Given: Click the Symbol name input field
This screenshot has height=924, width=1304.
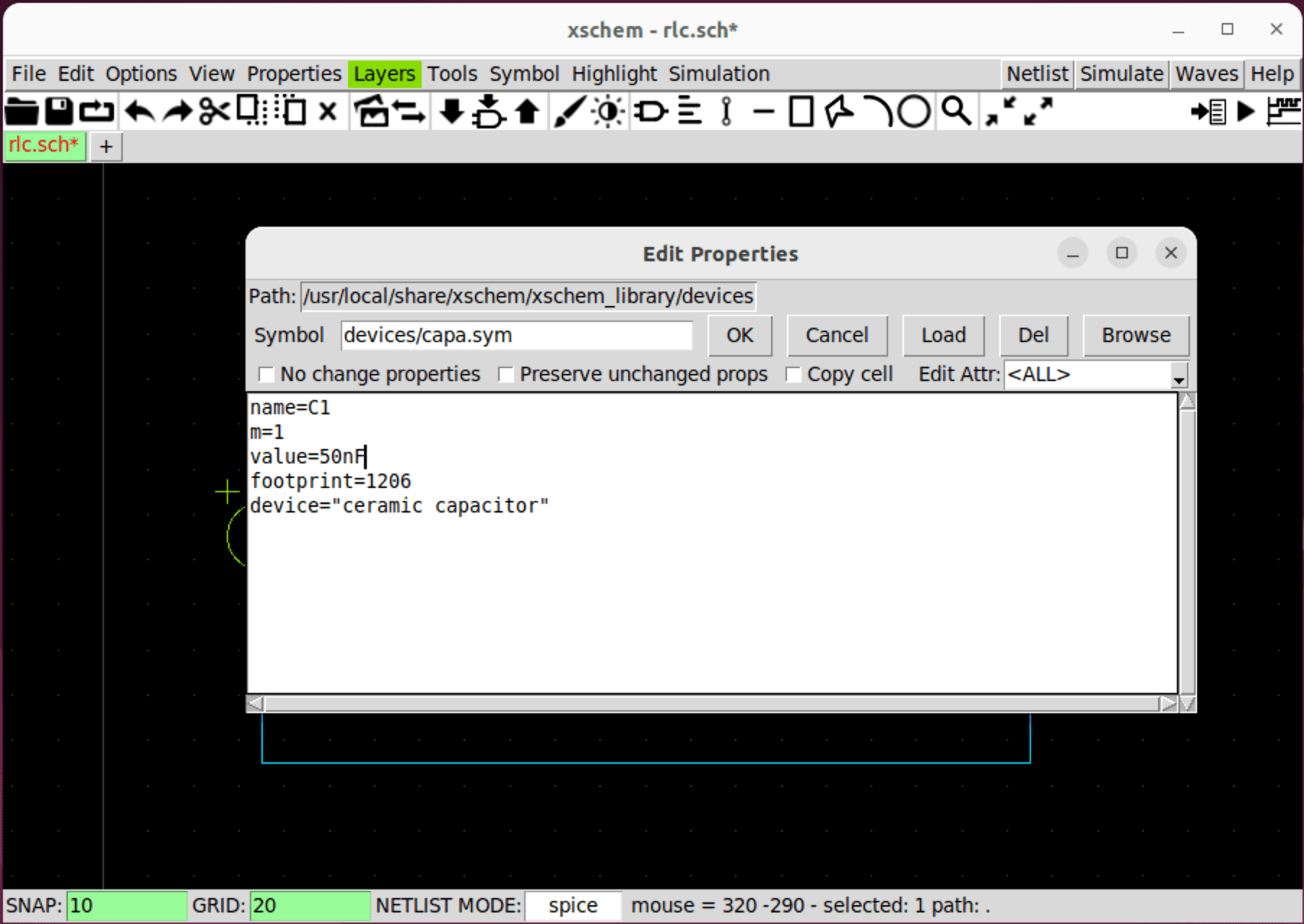Looking at the screenshot, I should 516,336.
